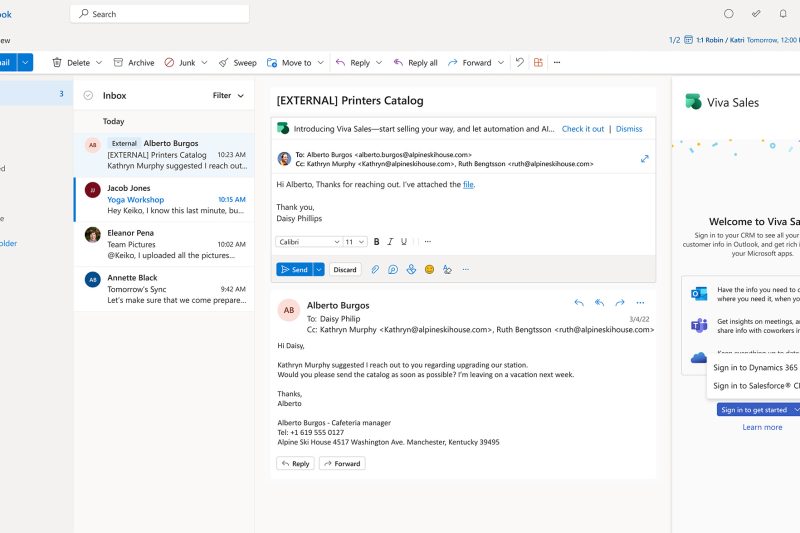The height and width of the screenshot is (533, 800).
Task: Attach a file with paperclip icon
Action: 375,269
